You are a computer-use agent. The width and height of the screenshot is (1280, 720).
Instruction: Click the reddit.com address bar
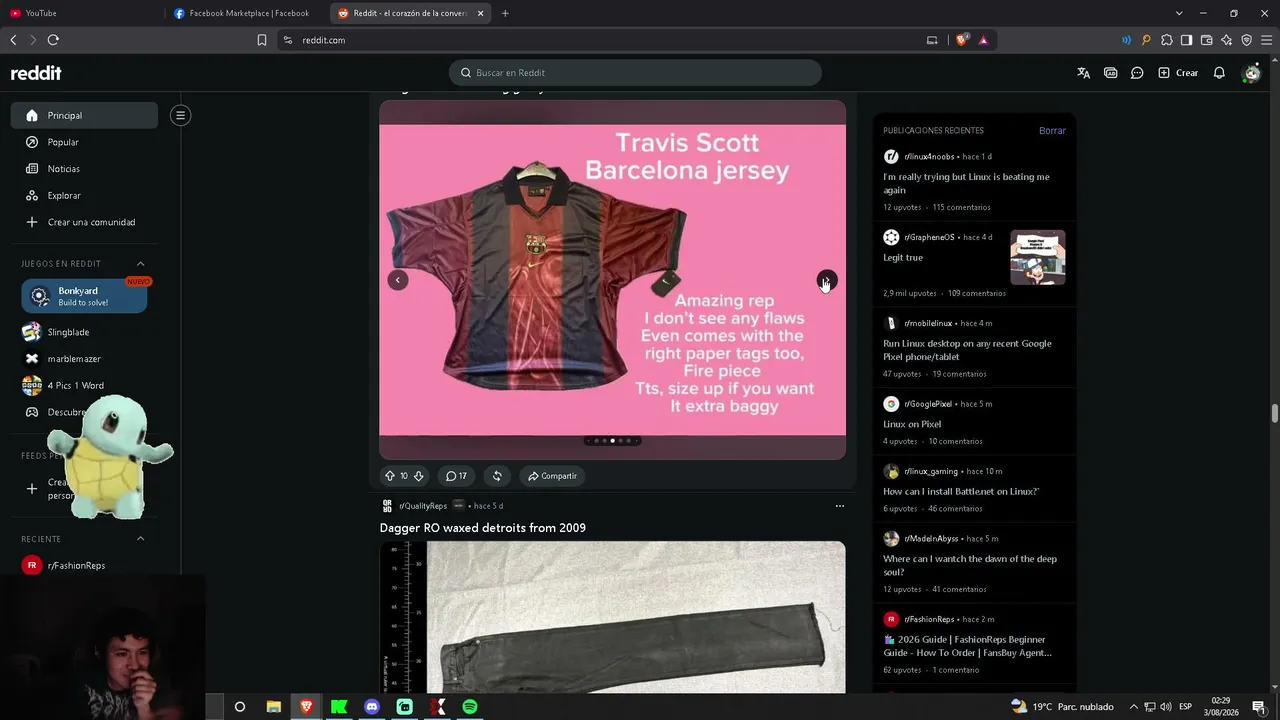click(x=600, y=40)
